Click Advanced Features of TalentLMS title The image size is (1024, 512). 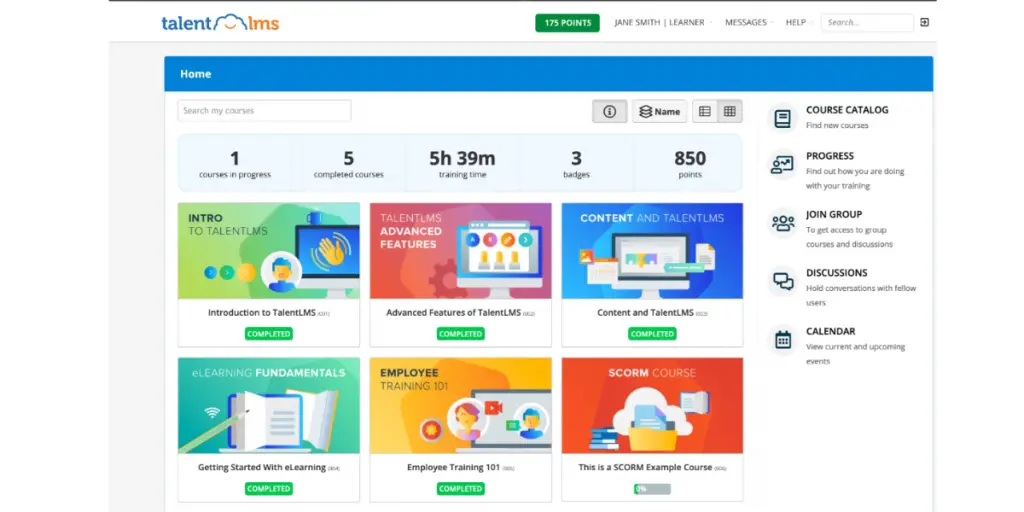tap(453, 313)
